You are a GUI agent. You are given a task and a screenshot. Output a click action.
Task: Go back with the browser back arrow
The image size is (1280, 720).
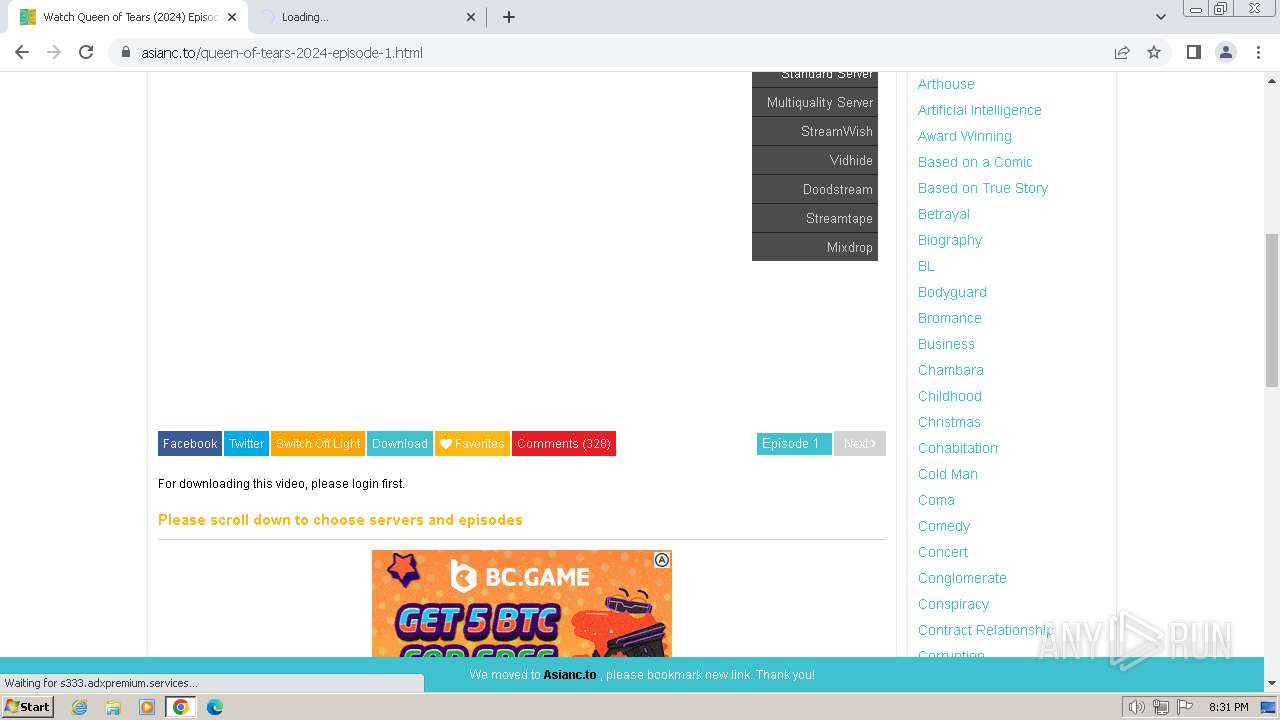22,52
